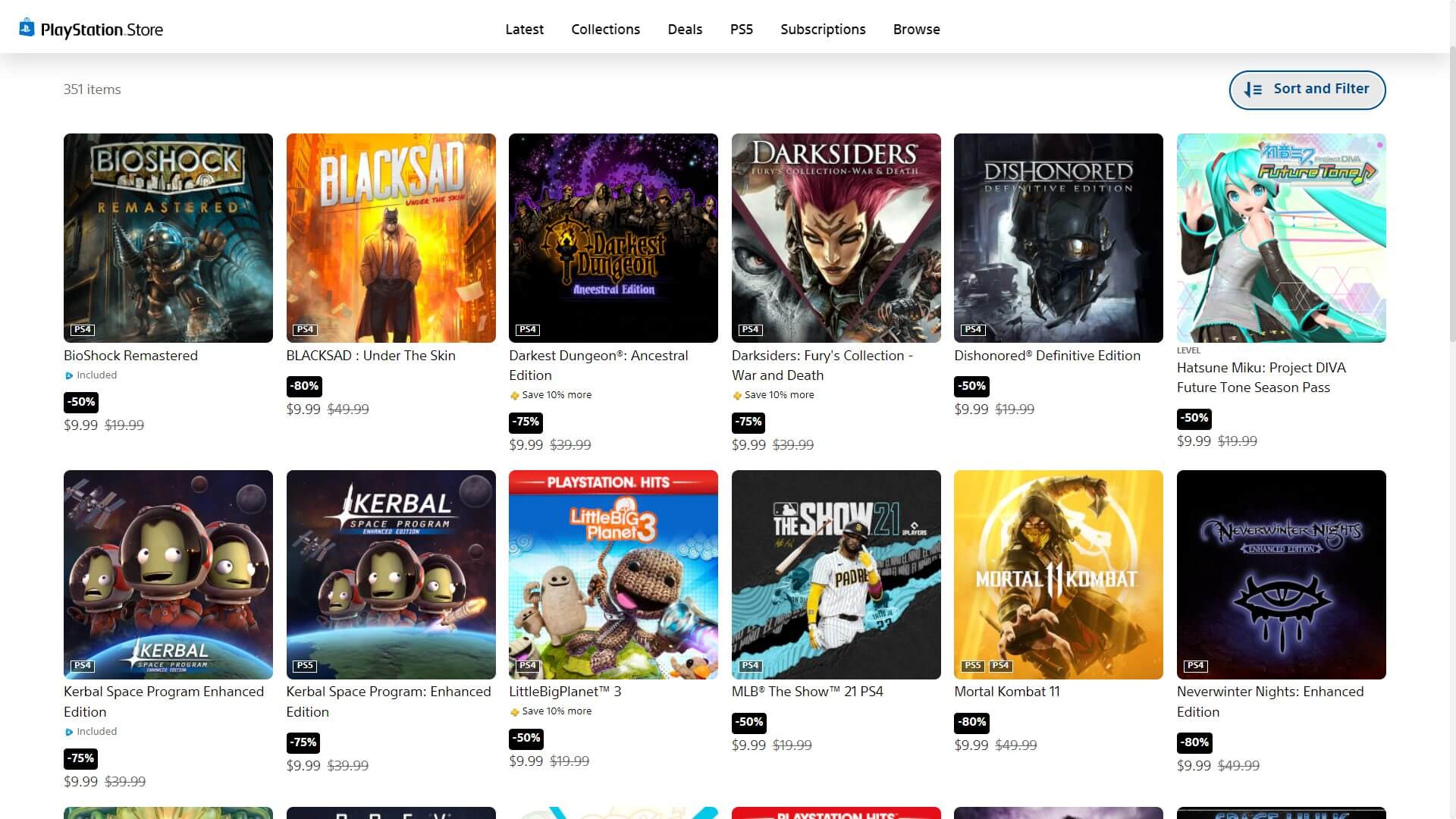1456x819 pixels.
Task: Select the Hatsune Miku Future Tone cover art
Action: tap(1281, 238)
